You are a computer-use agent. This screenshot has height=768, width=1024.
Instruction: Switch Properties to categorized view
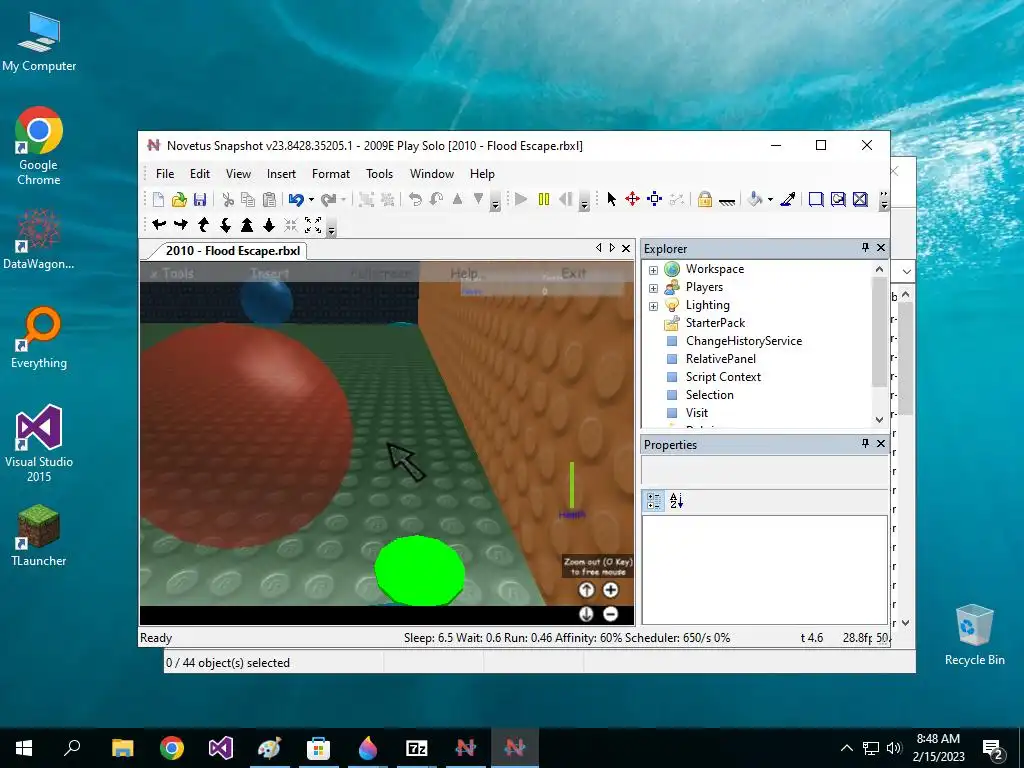click(654, 501)
